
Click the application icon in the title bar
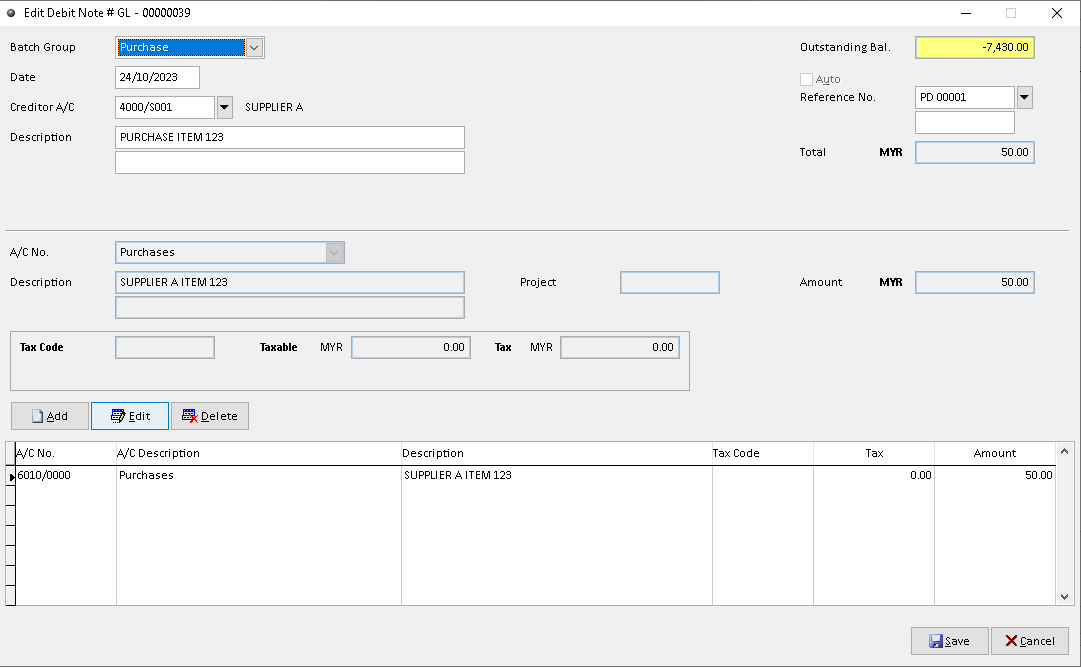pyautogui.click(x=10, y=13)
